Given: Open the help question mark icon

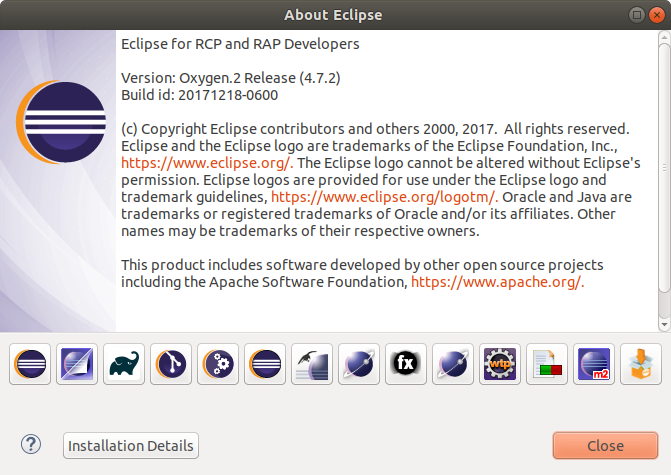Looking at the screenshot, I should [x=31, y=445].
